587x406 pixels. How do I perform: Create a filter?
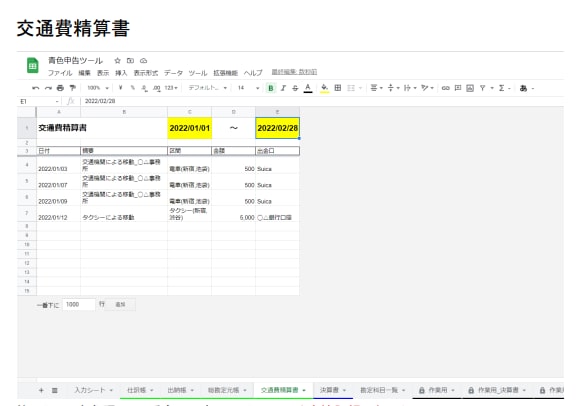[483, 88]
